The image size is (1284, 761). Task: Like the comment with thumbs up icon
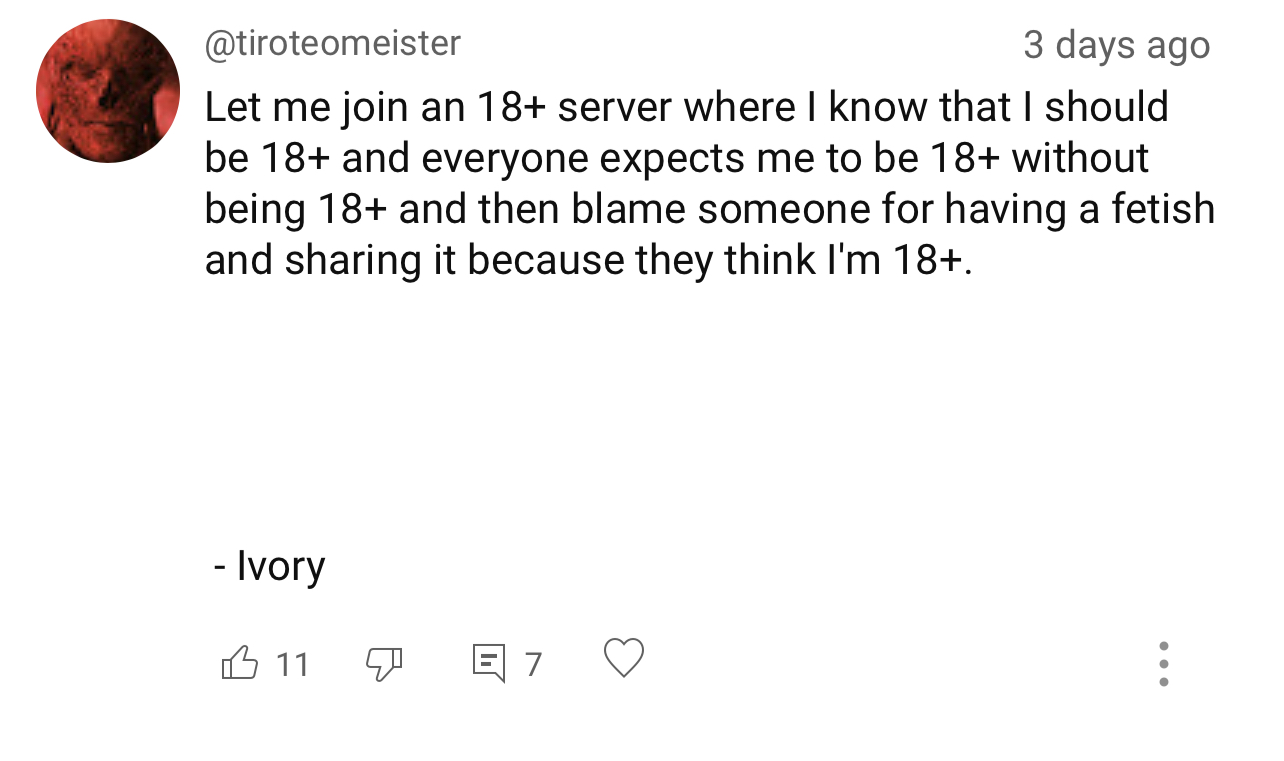click(239, 663)
